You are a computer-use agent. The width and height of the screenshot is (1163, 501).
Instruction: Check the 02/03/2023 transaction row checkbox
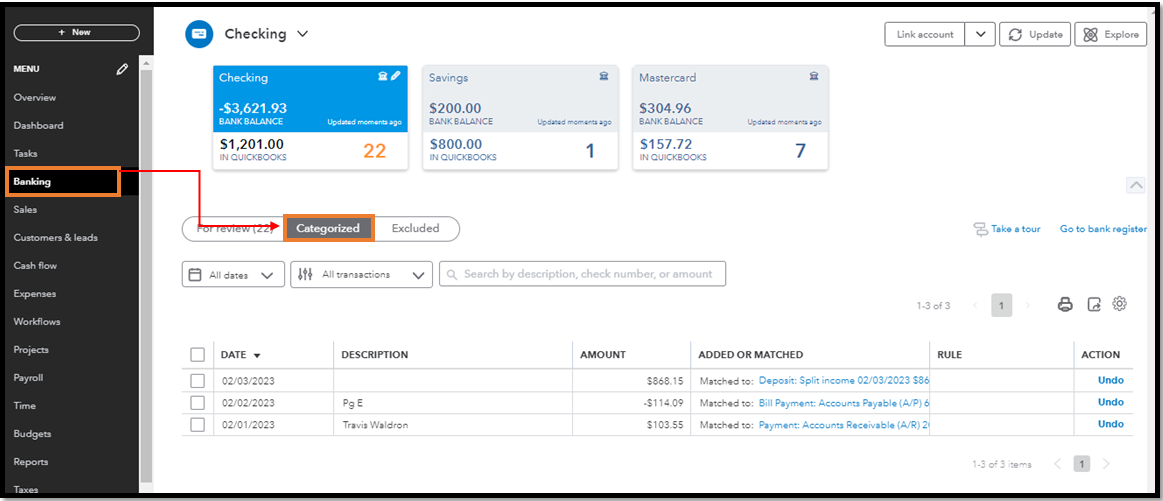[197, 381]
